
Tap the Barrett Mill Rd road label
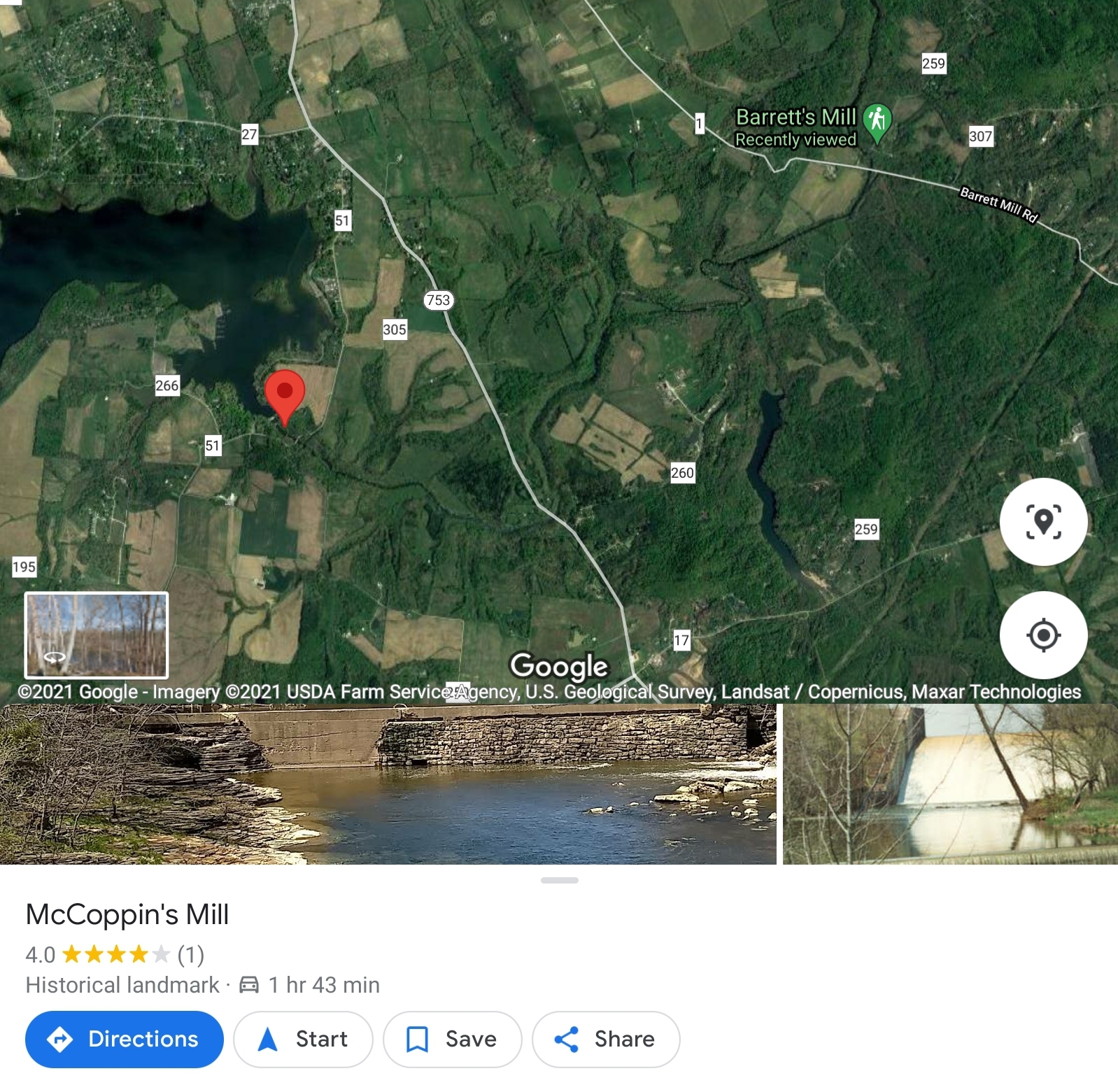coord(998,204)
